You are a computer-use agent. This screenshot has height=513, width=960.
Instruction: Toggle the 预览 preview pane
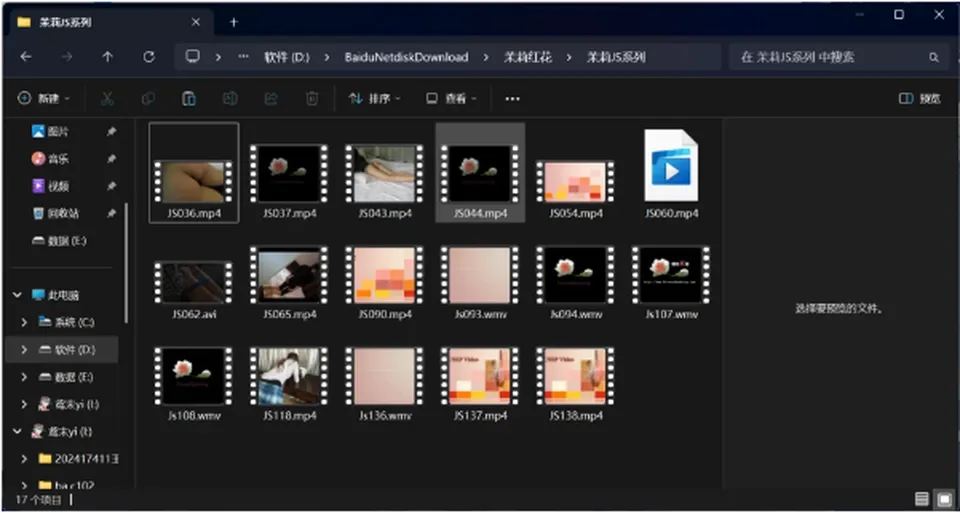click(920, 99)
